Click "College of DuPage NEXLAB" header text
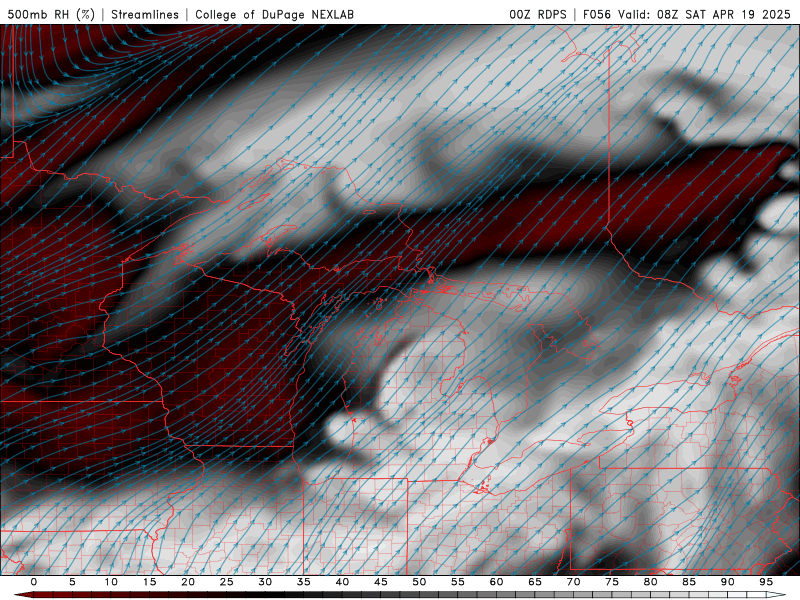Viewport: 800px width, 600px height. (x=274, y=14)
